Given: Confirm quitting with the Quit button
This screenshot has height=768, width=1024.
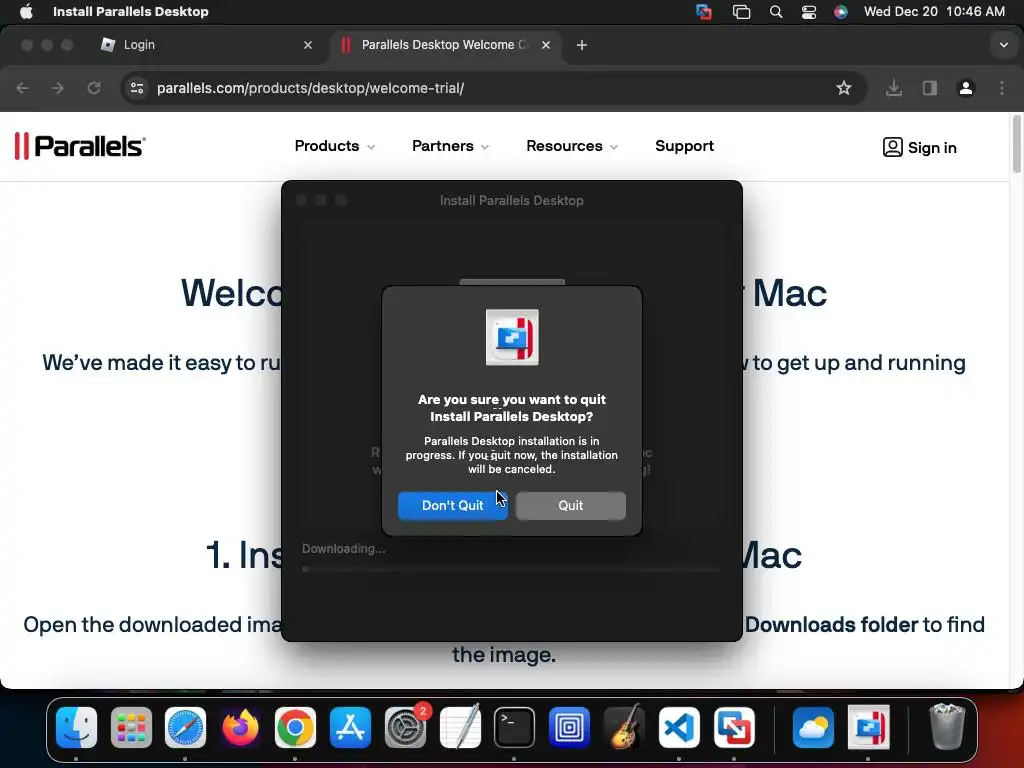Looking at the screenshot, I should (571, 505).
